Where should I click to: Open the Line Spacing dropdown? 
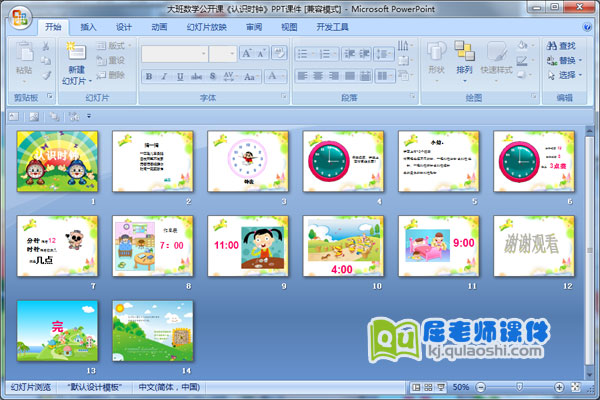click(x=384, y=54)
